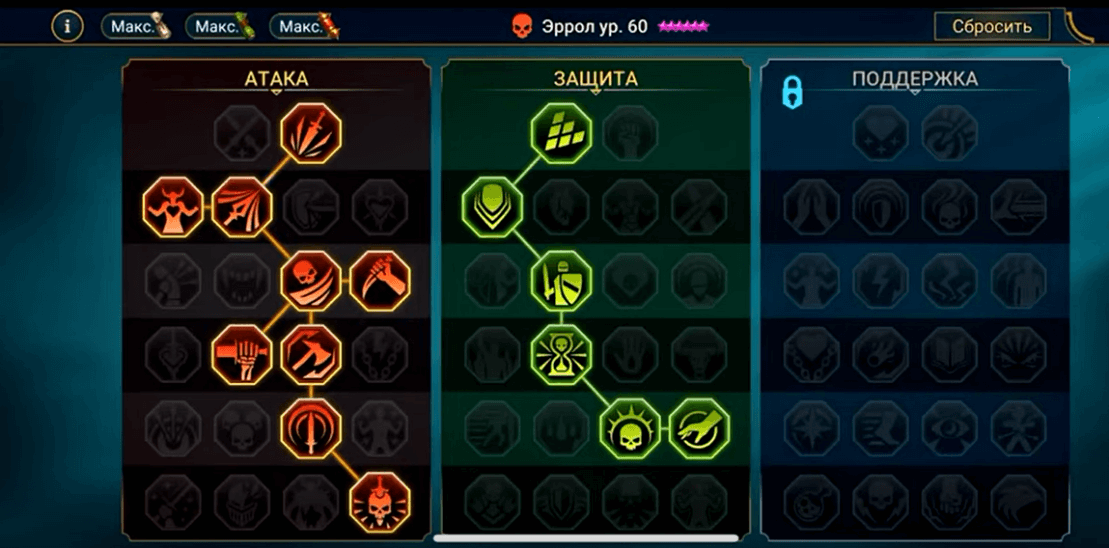Expand the ПОДДЕРЖКА header arrow
The height and width of the screenshot is (548, 1109).
click(x=915, y=92)
